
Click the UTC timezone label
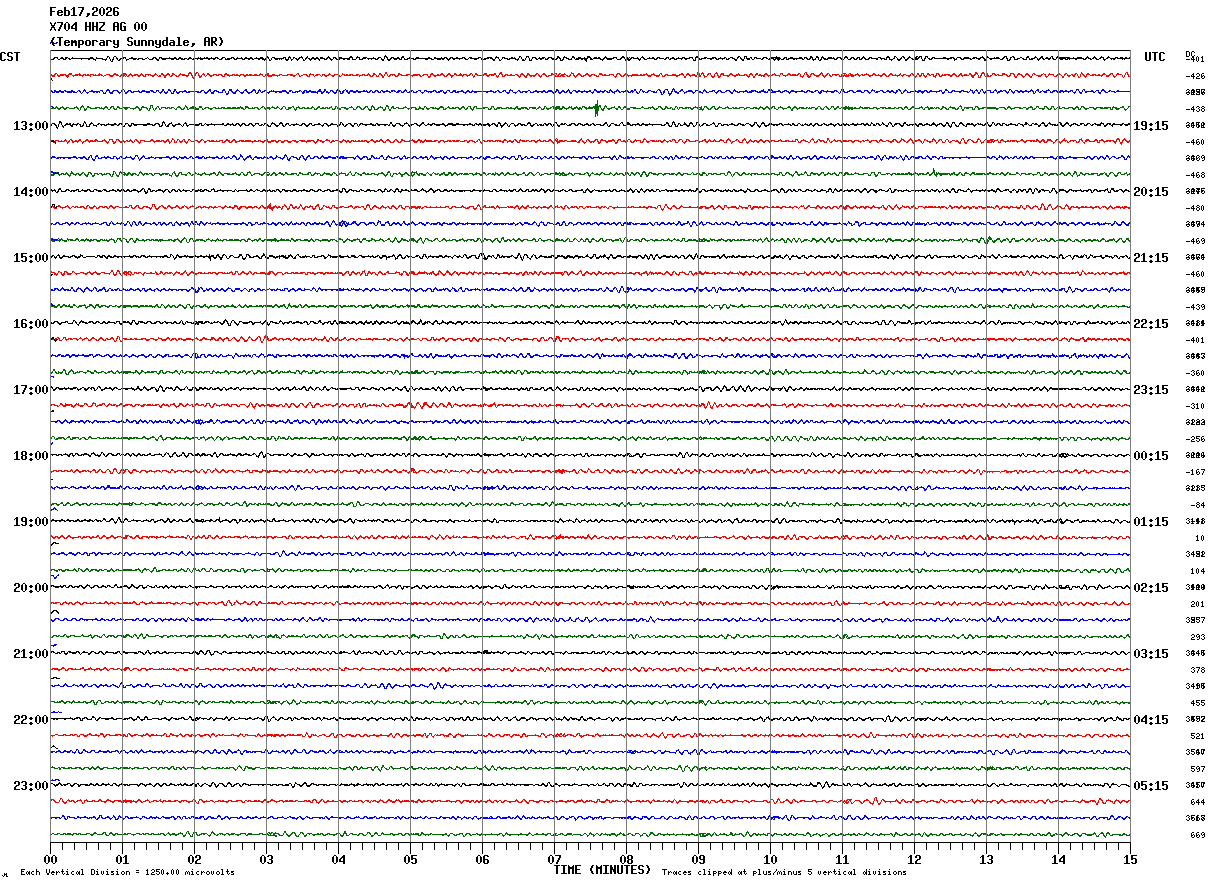tap(1155, 57)
